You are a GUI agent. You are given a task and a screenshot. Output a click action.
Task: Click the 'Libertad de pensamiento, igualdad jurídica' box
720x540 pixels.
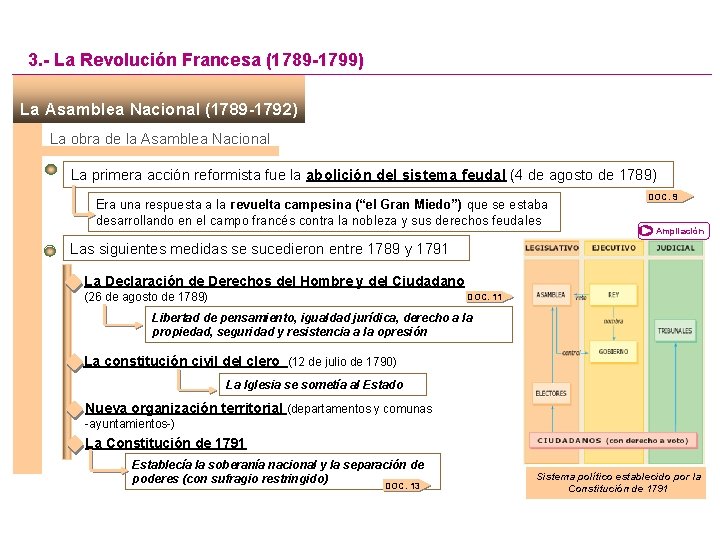coord(329,325)
